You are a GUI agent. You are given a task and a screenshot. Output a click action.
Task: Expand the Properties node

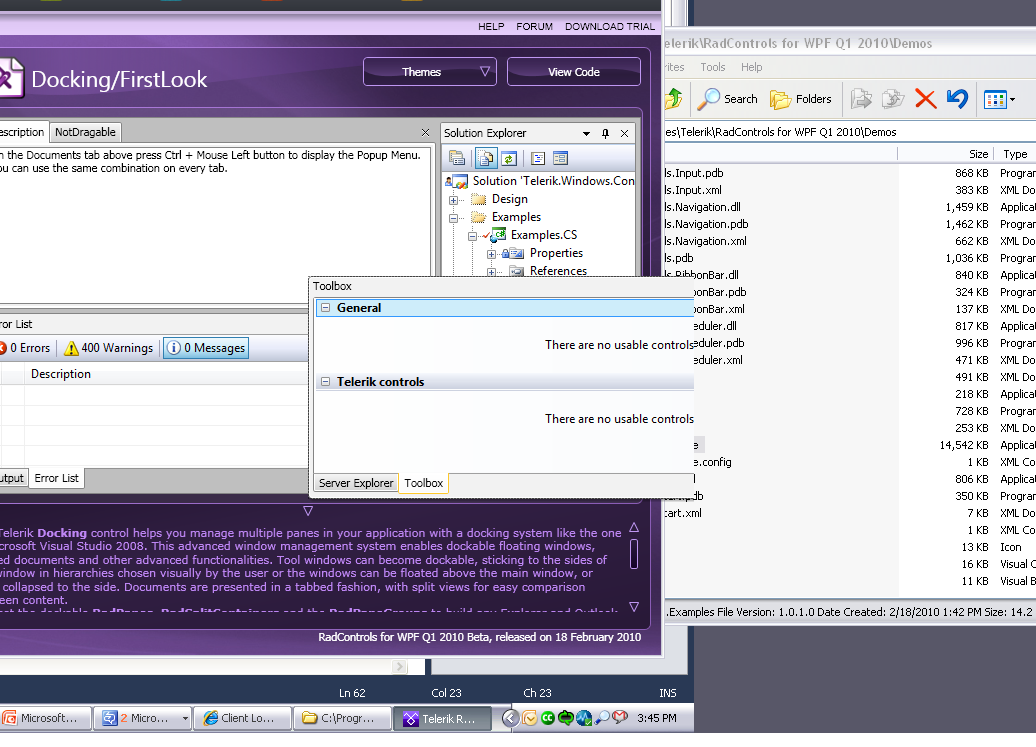491,254
